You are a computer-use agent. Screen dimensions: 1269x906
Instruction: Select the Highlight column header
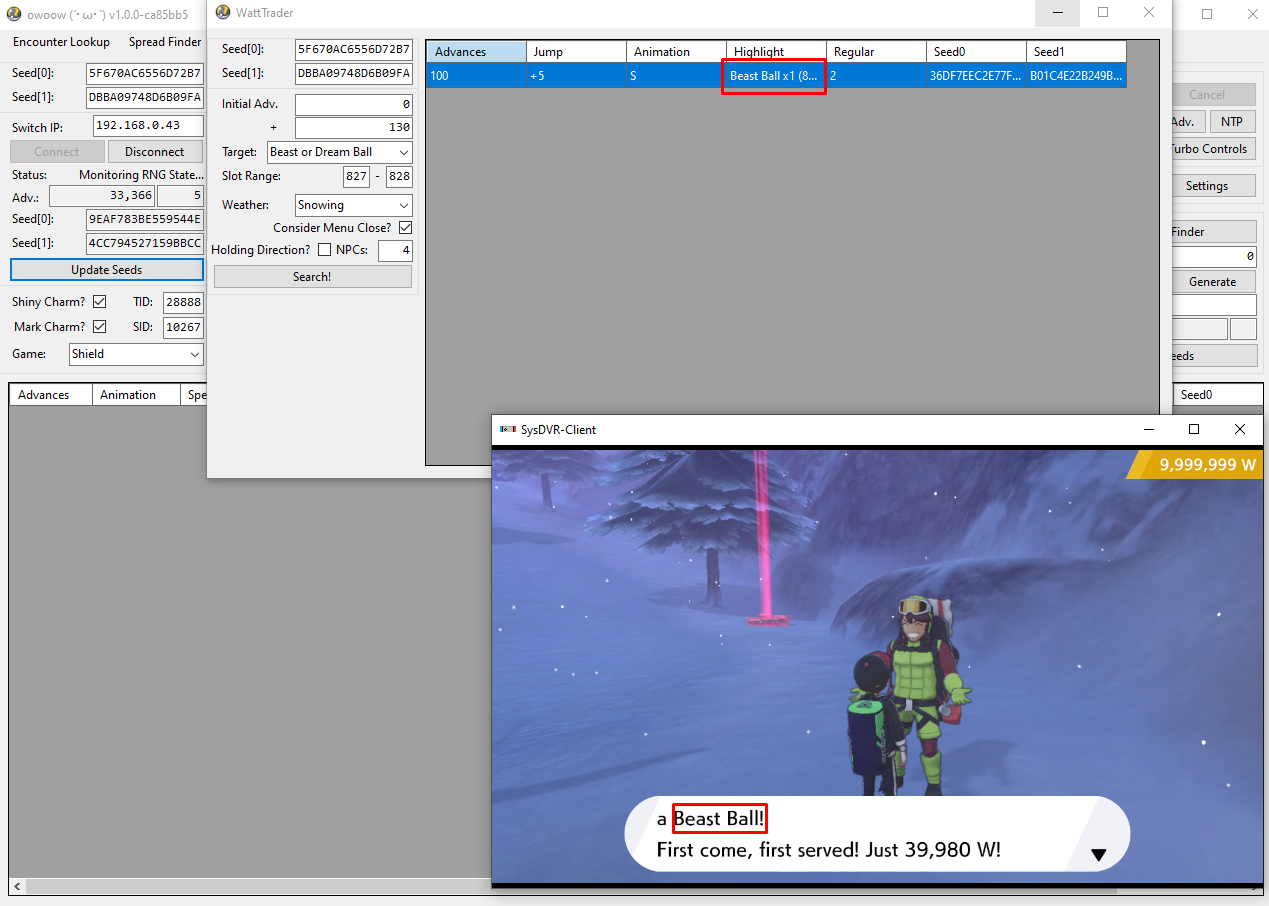[x=776, y=52]
